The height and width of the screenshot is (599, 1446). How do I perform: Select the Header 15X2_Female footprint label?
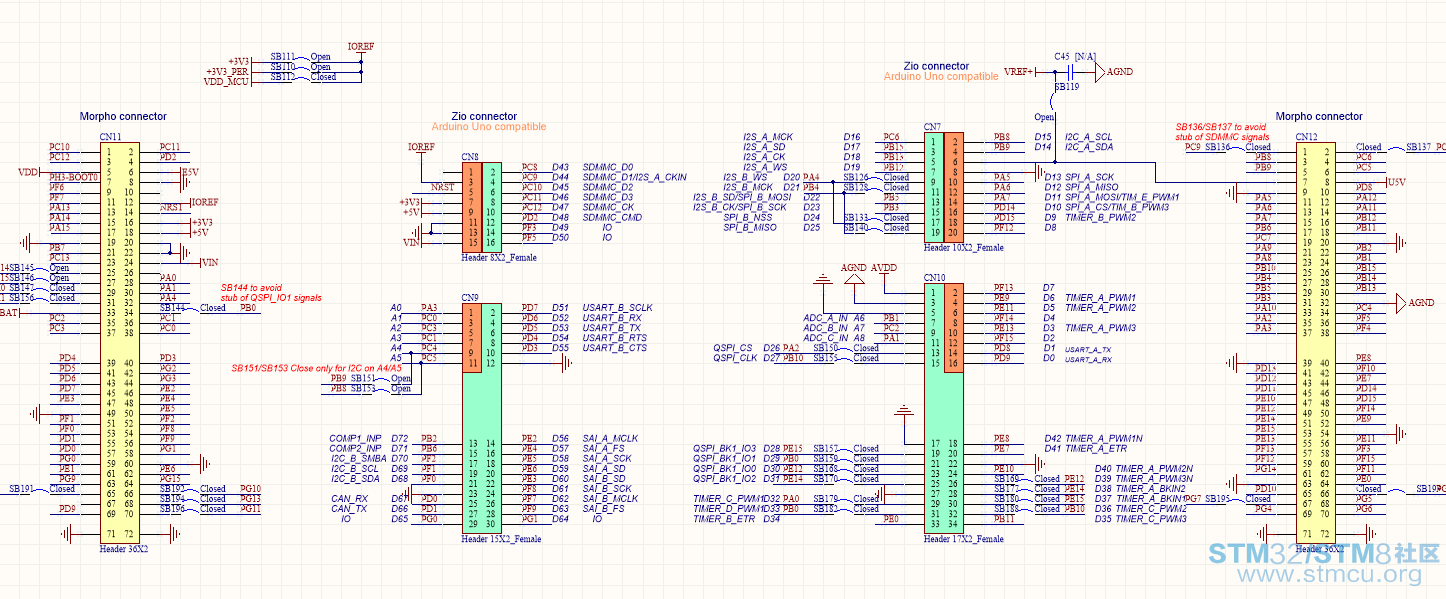(501, 539)
